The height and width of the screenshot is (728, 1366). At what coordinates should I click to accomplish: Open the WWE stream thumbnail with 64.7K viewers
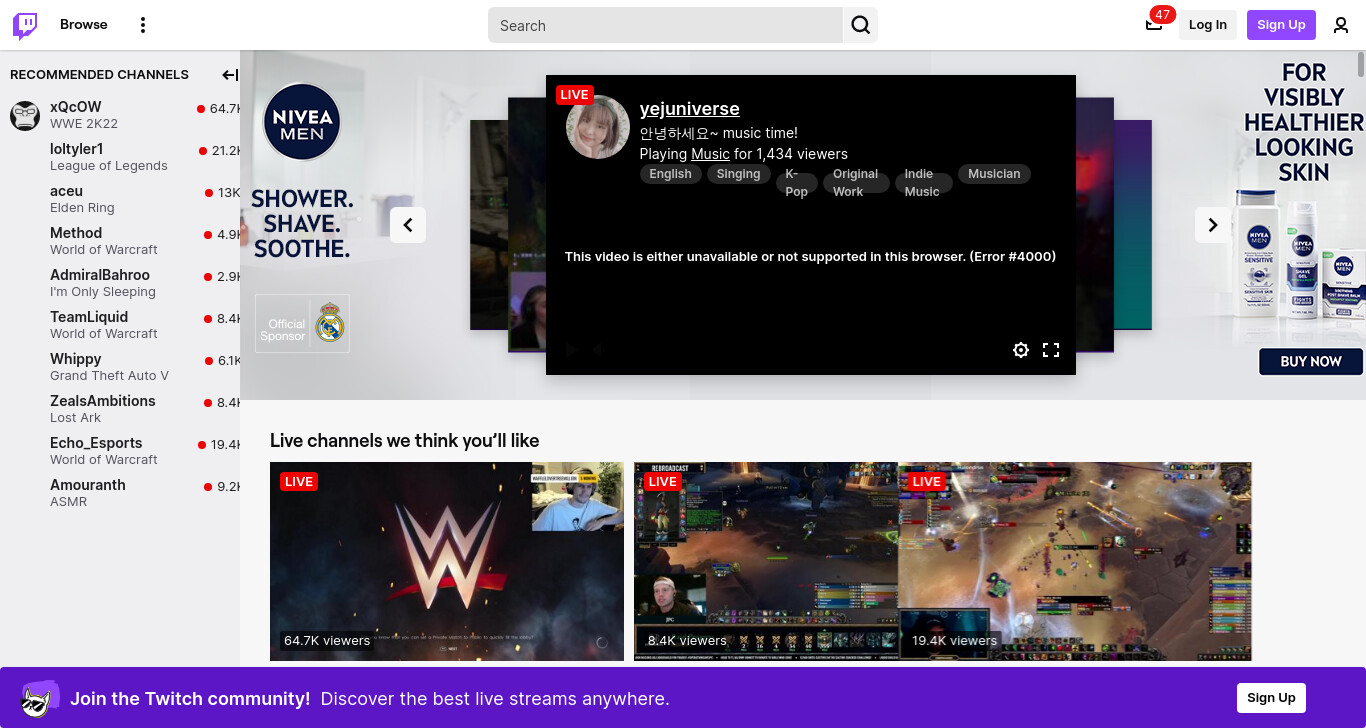pos(447,561)
